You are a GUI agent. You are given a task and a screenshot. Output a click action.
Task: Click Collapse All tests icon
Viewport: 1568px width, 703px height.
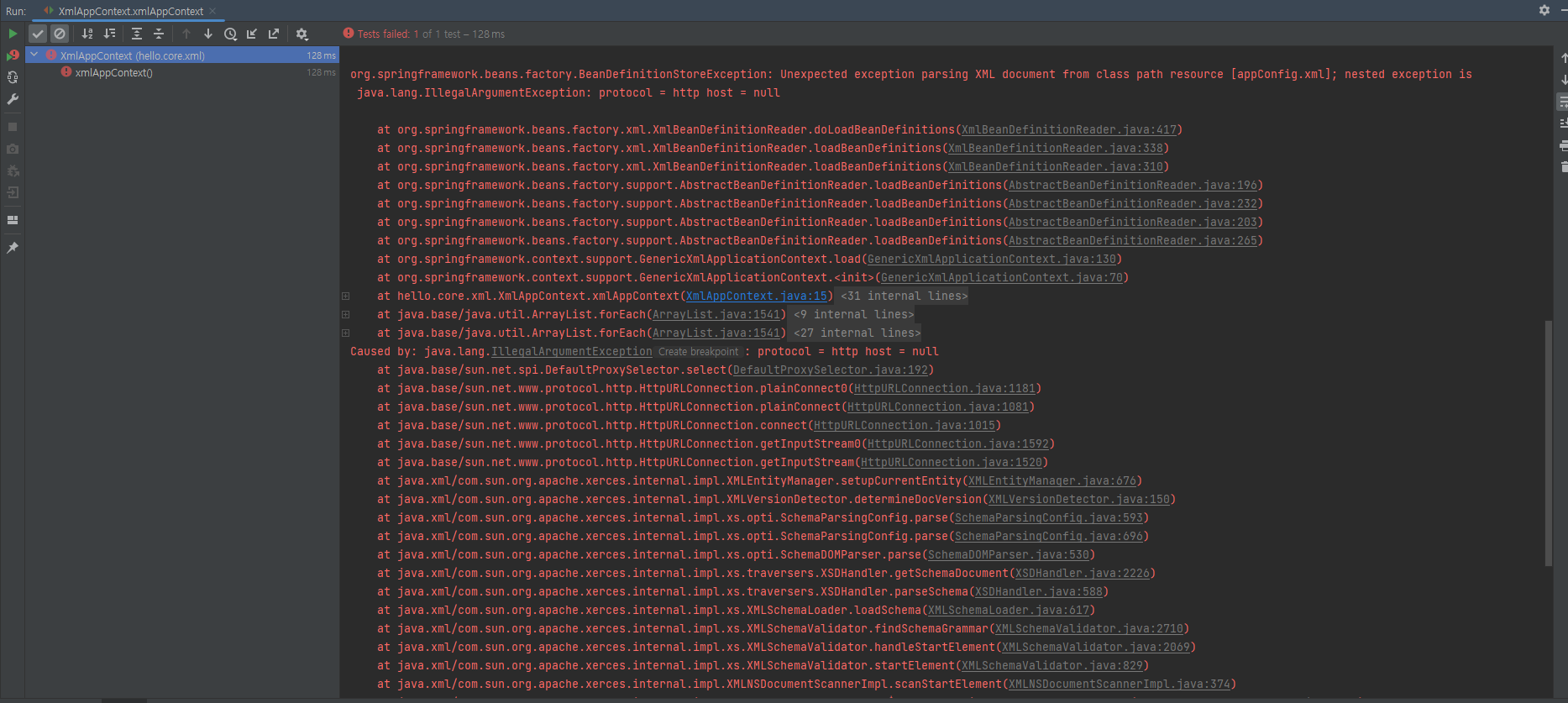click(159, 34)
